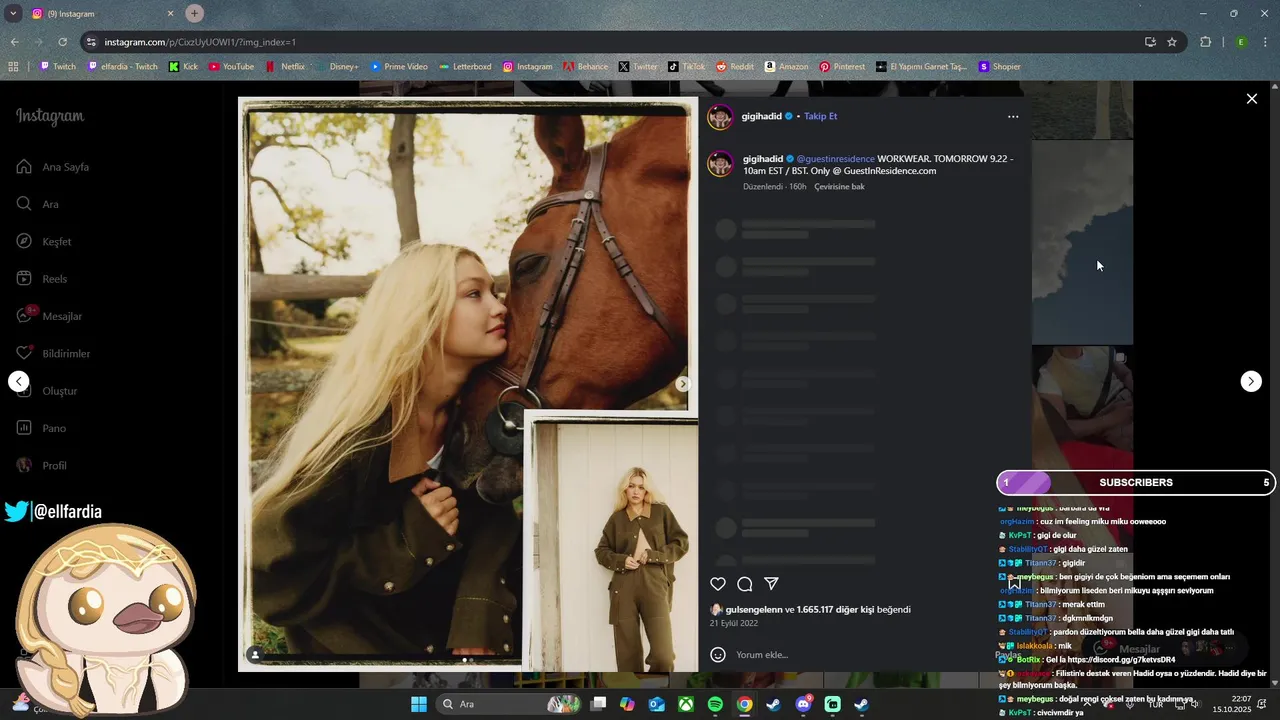Advance to the next image in the carousel
This screenshot has width=1280, height=720.
coord(683,384)
